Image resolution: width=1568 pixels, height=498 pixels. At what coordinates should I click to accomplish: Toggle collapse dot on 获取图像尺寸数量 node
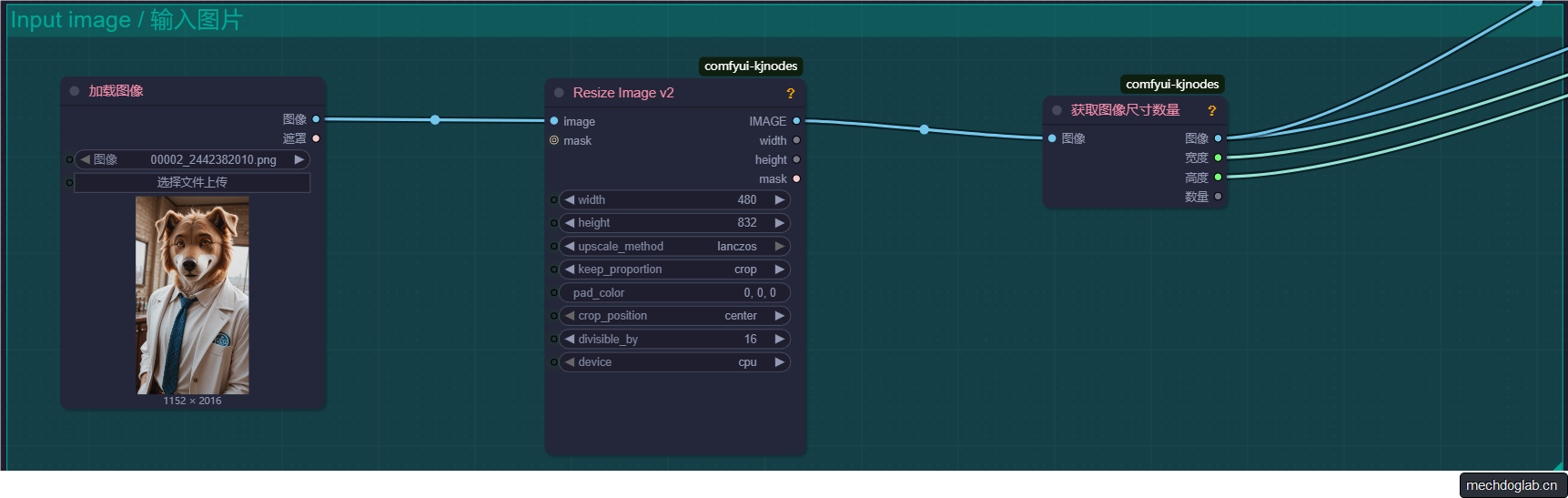pyautogui.click(x=1057, y=110)
